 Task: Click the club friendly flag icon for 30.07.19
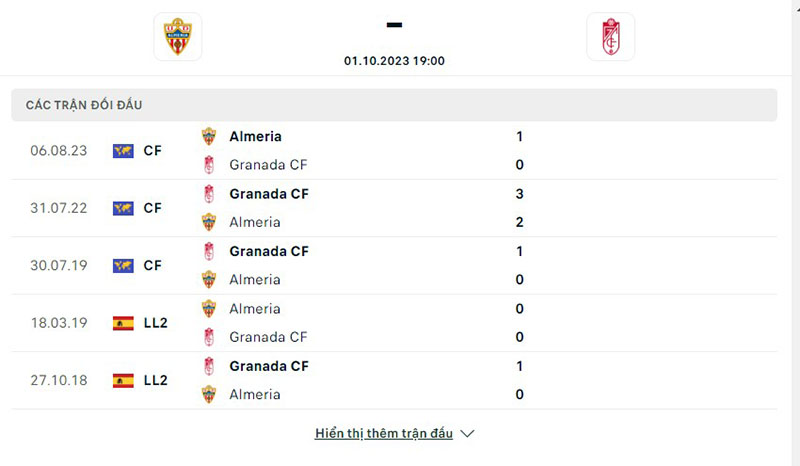pos(123,266)
